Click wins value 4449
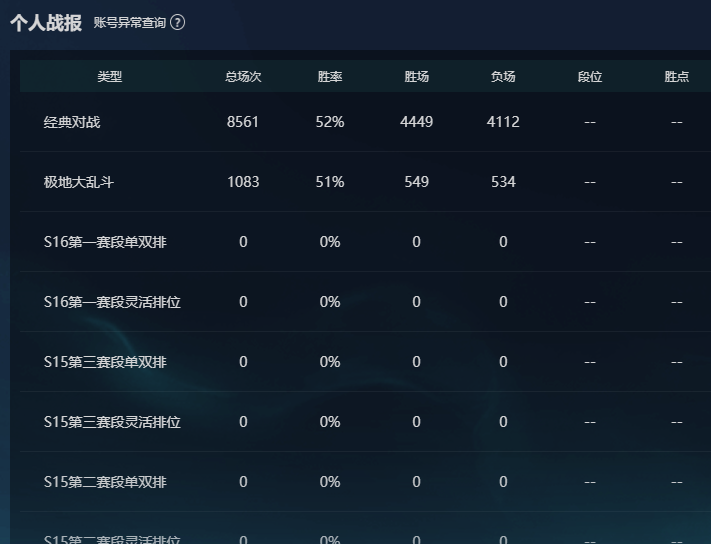Image resolution: width=711 pixels, height=544 pixels. 416,121
